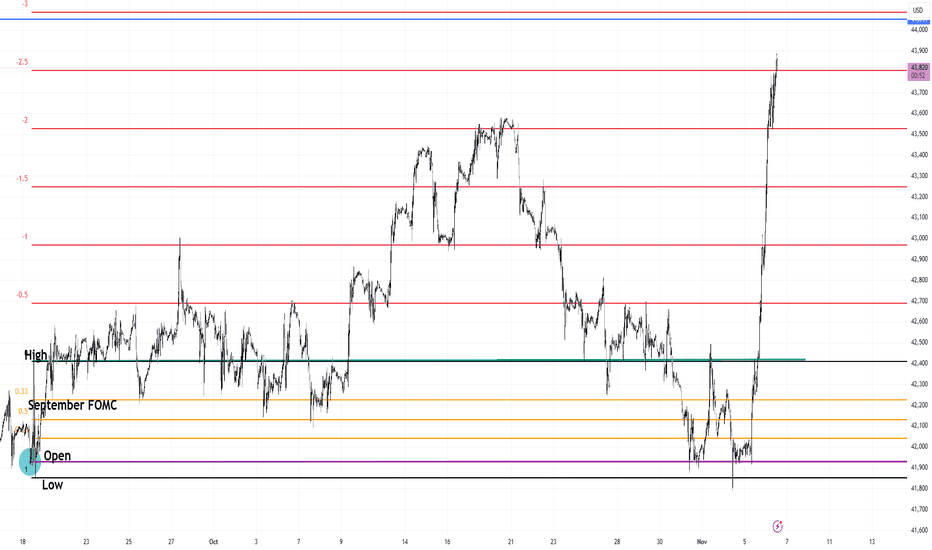Click the blue price label above 44,000
The height and width of the screenshot is (550, 932).
[x=919, y=20]
